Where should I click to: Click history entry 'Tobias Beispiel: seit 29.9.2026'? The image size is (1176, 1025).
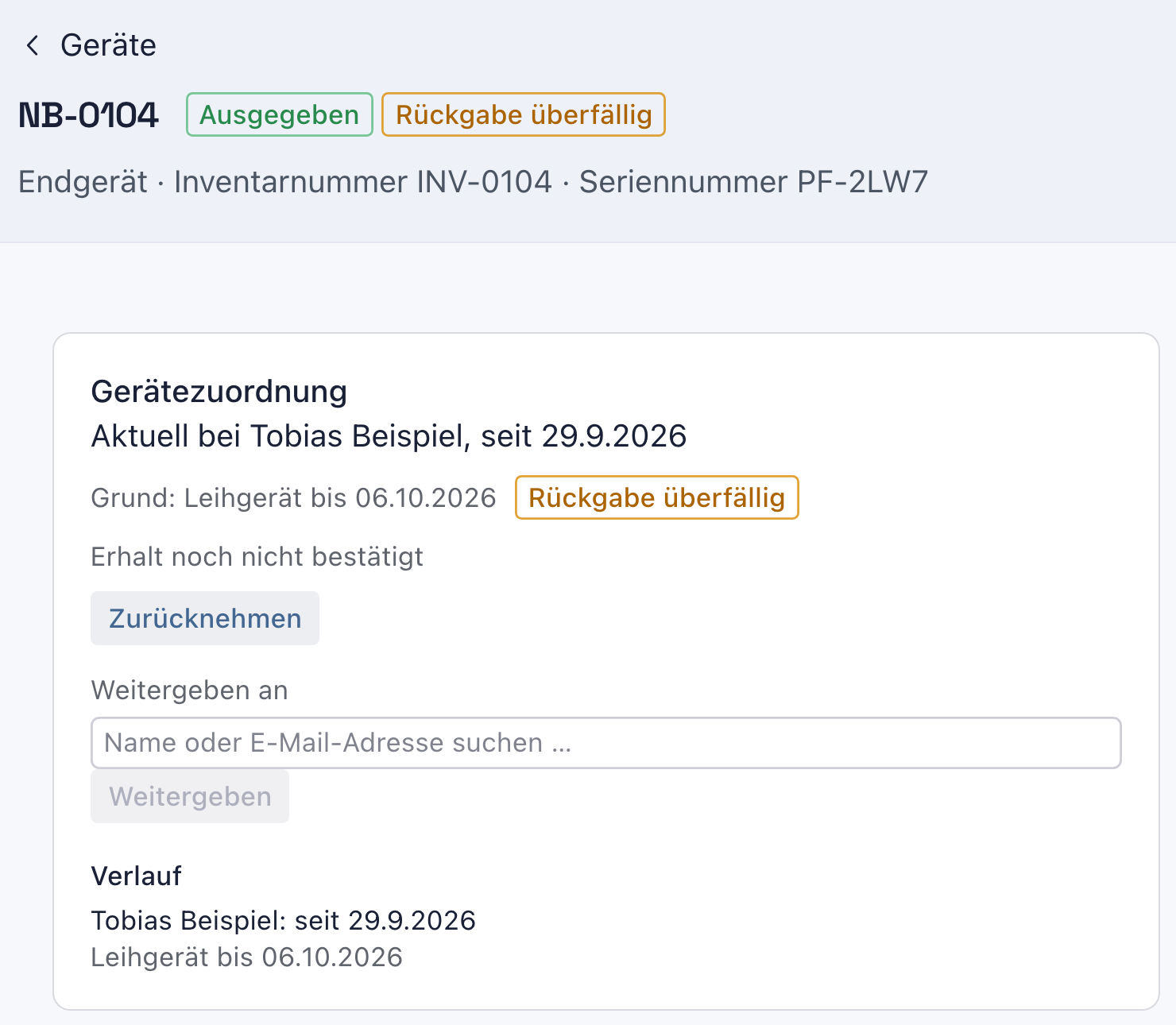pyautogui.click(x=284, y=920)
